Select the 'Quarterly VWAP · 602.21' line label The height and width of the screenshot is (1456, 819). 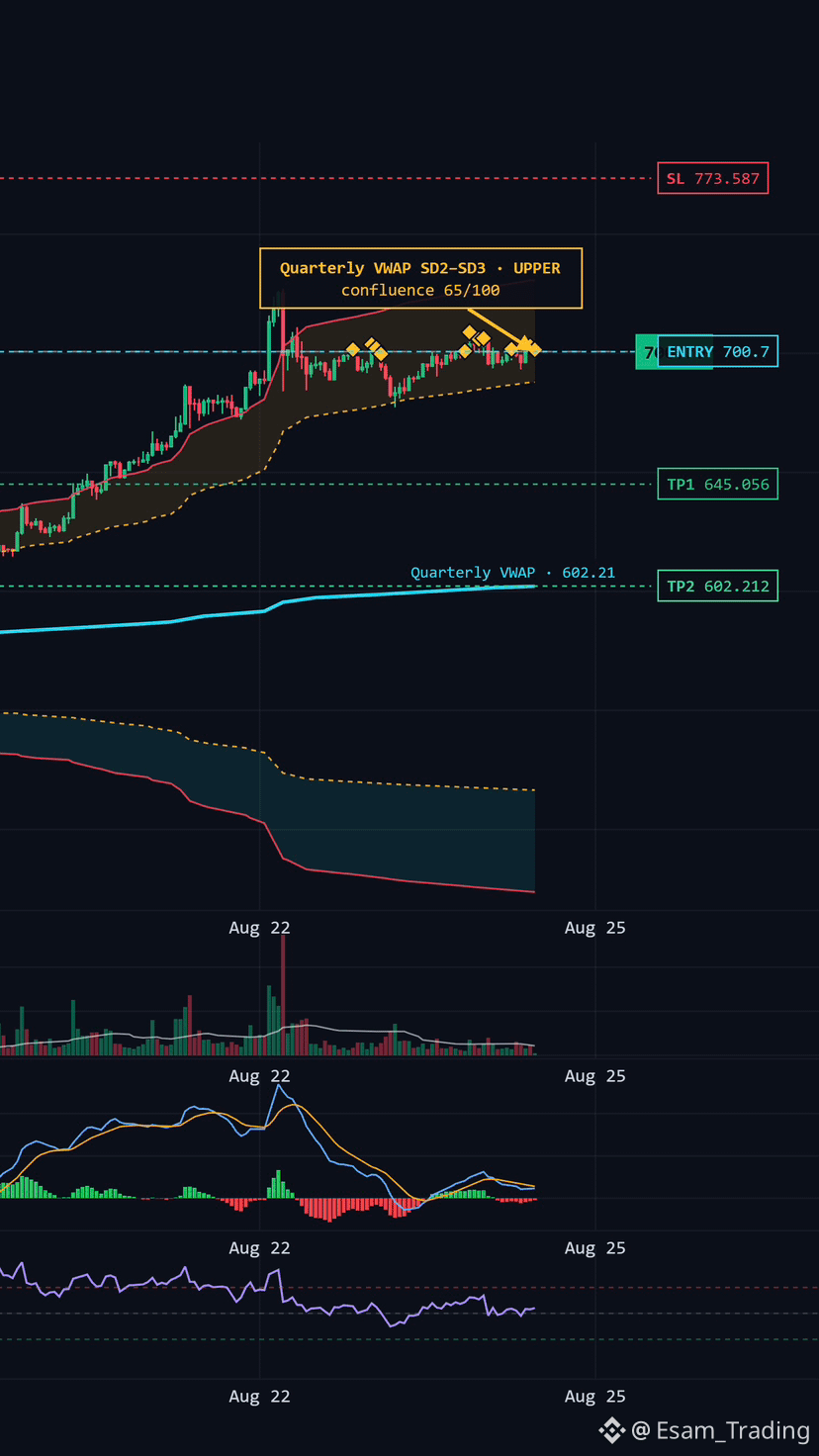pyautogui.click(x=512, y=573)
